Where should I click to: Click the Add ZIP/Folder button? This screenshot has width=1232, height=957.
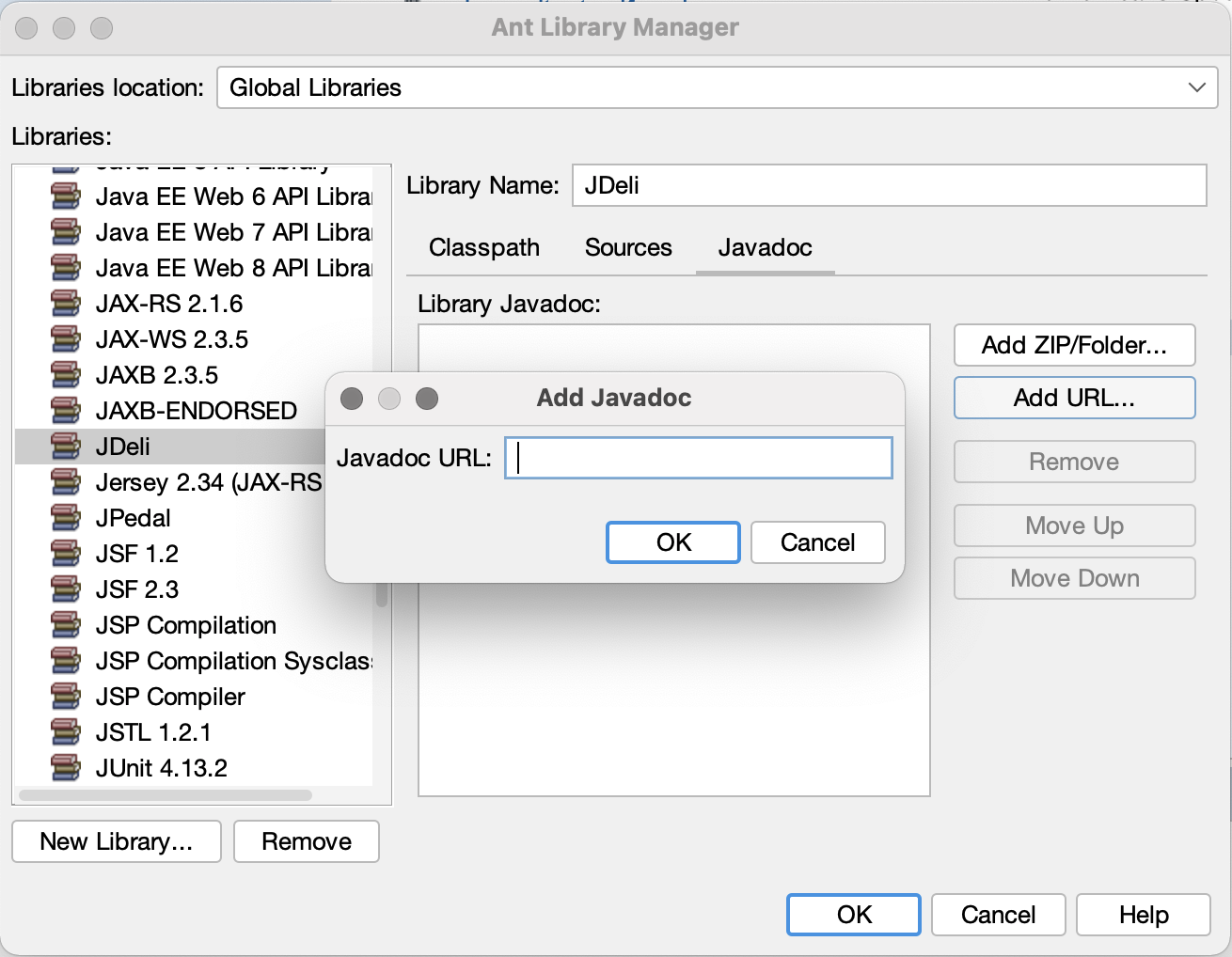[1073, 345]
